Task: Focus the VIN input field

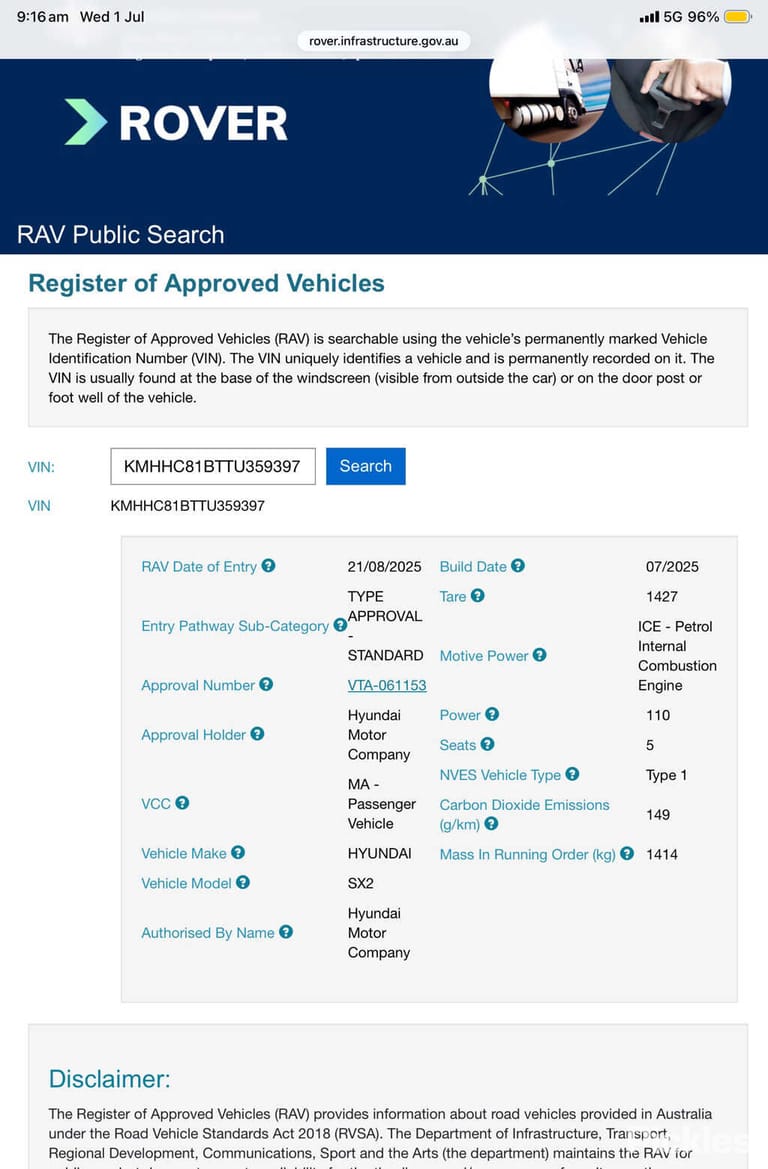Action: [x=213, y=466]
